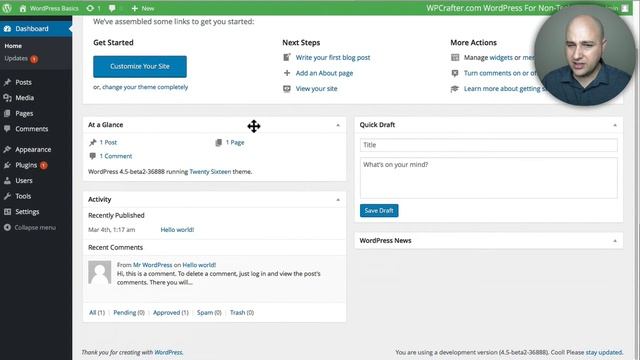Open Learn more about getting started link

pos(504,89)
